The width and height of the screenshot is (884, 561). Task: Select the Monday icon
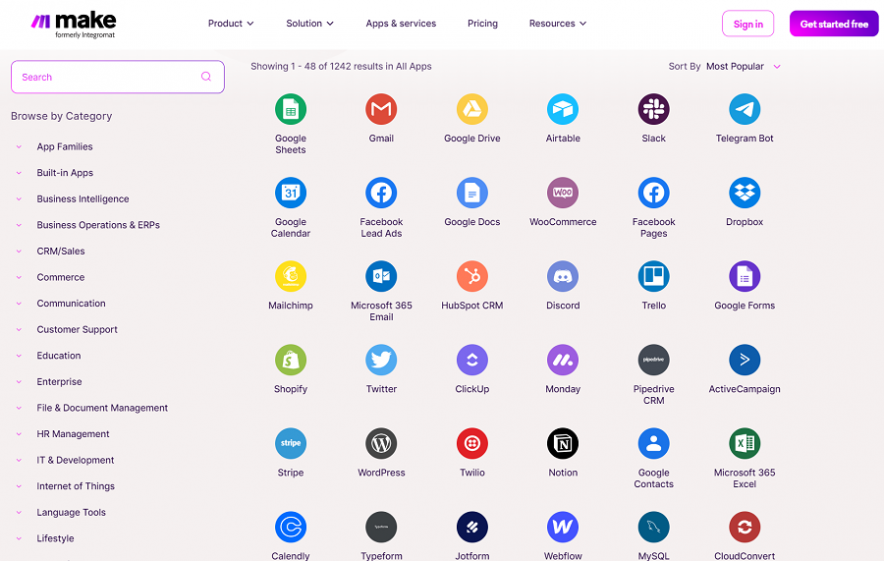(x=563, y=359)
